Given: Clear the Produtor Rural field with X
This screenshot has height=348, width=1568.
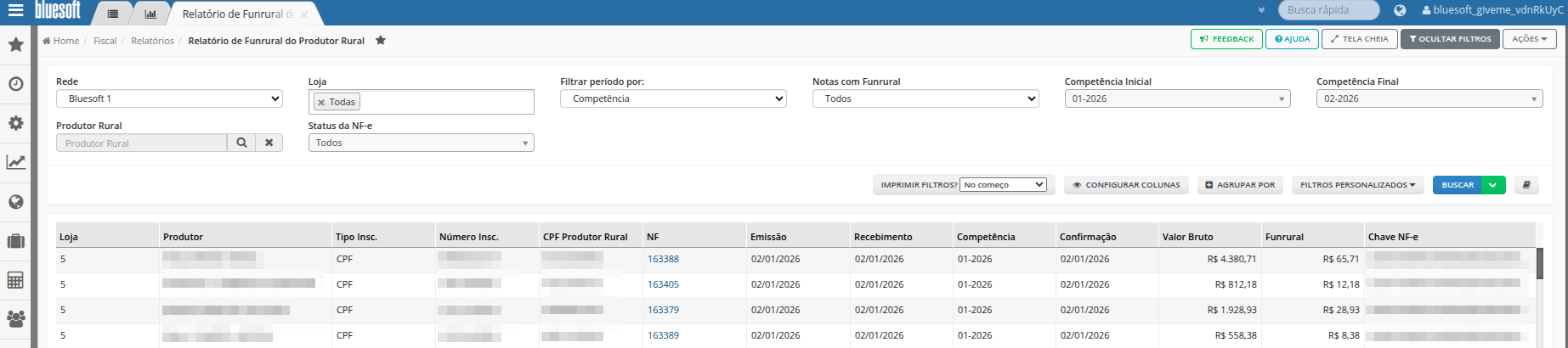Looking at the screenshot, I should click(269, 143).
